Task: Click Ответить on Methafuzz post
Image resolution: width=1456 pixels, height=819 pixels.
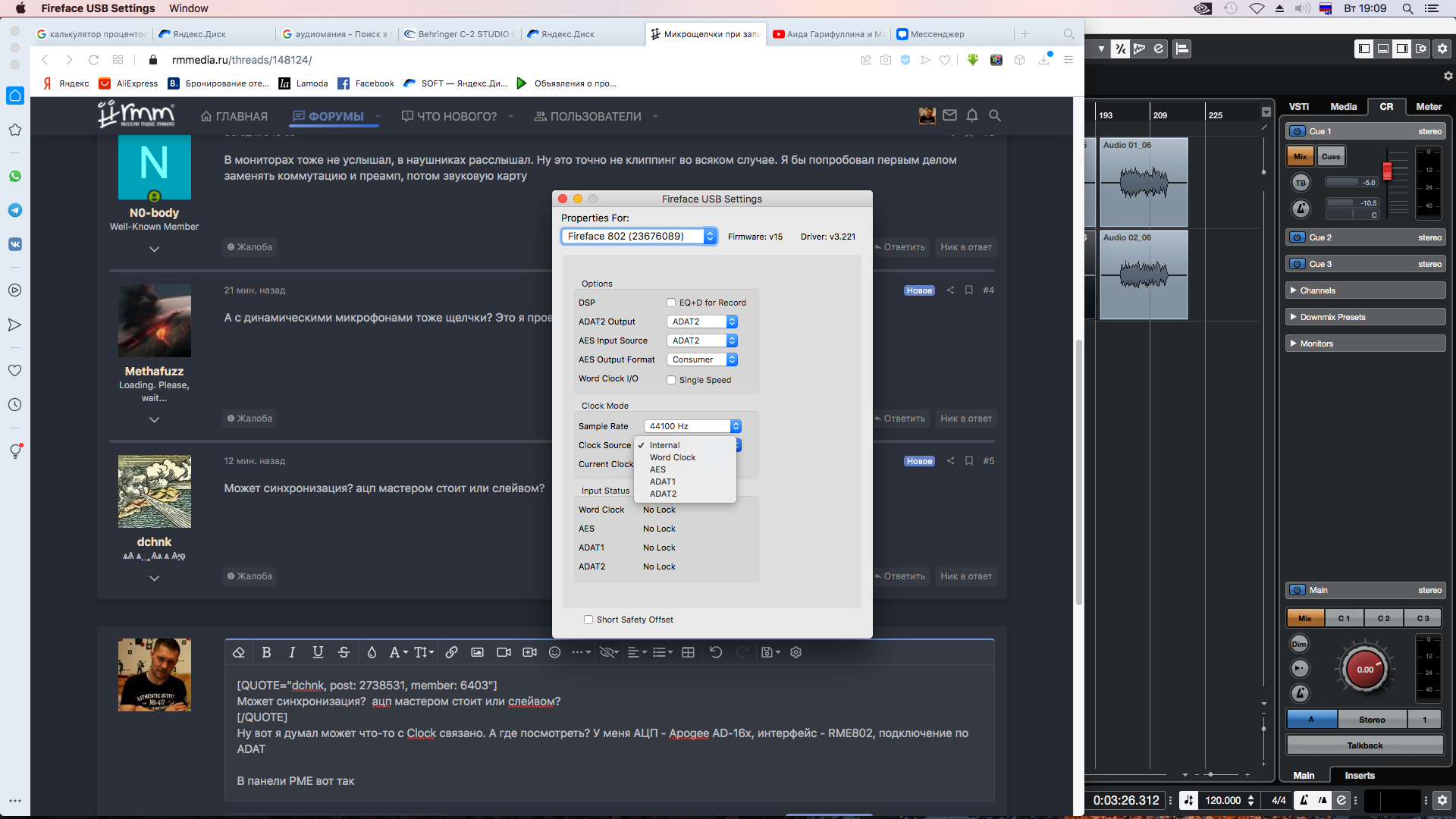Action: point(900,419)
